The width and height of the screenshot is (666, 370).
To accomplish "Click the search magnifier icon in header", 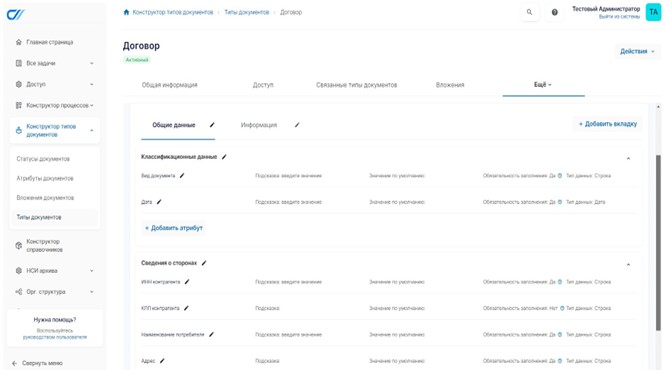I will tap(529, 12).
